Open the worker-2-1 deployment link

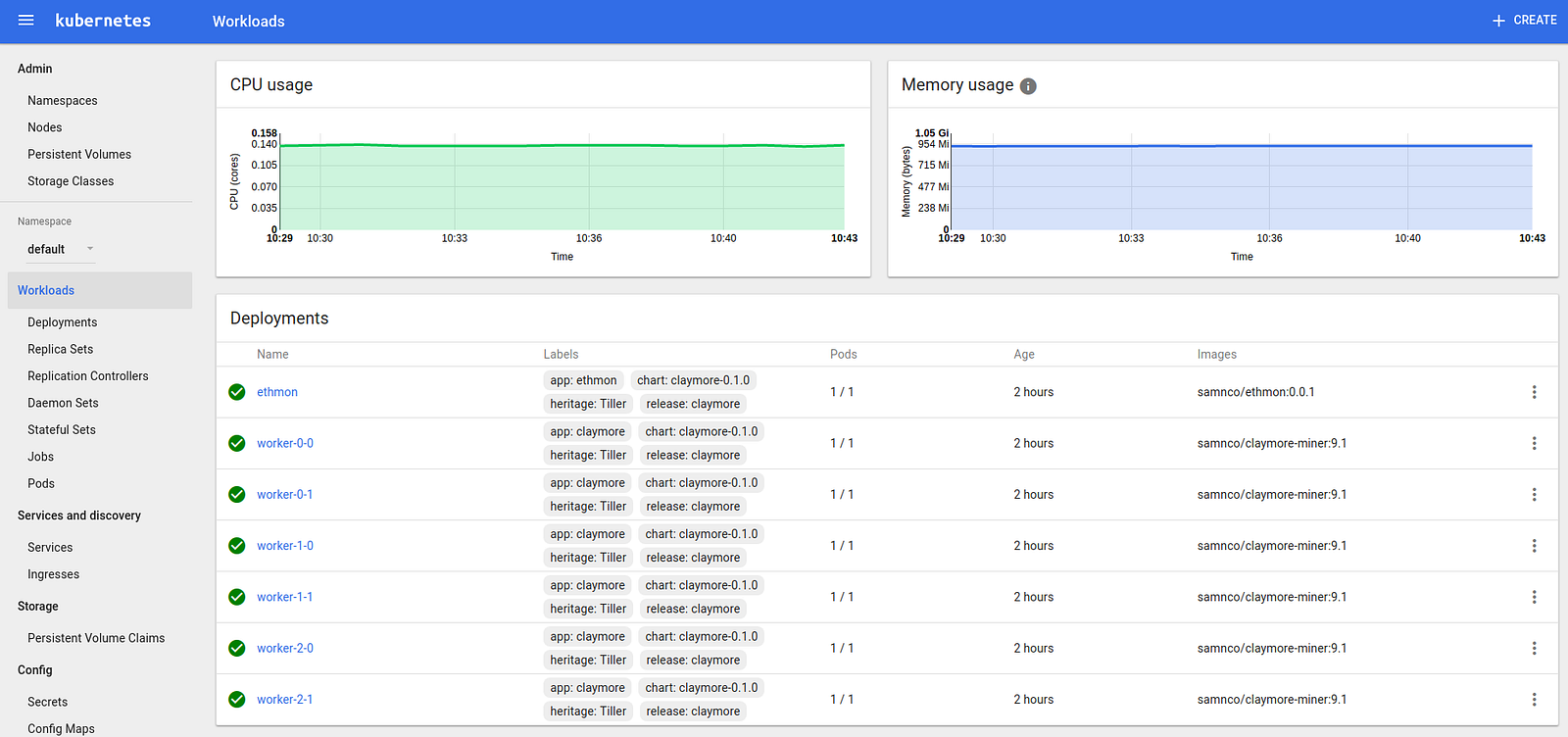tap(285, 700)
